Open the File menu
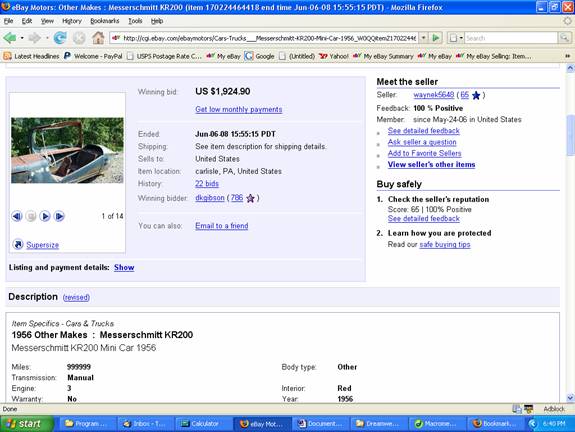Image resolution: width=575 pixels, height=432 pixels. [x=8, y=21]
